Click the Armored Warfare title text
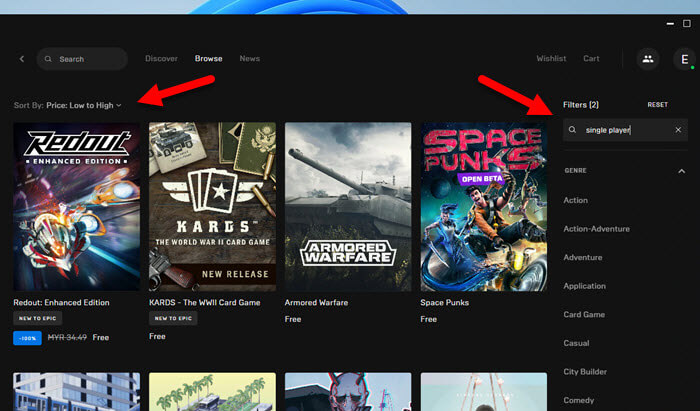The image size is (700, 411). pyautogui.click(x=316, y=303)
